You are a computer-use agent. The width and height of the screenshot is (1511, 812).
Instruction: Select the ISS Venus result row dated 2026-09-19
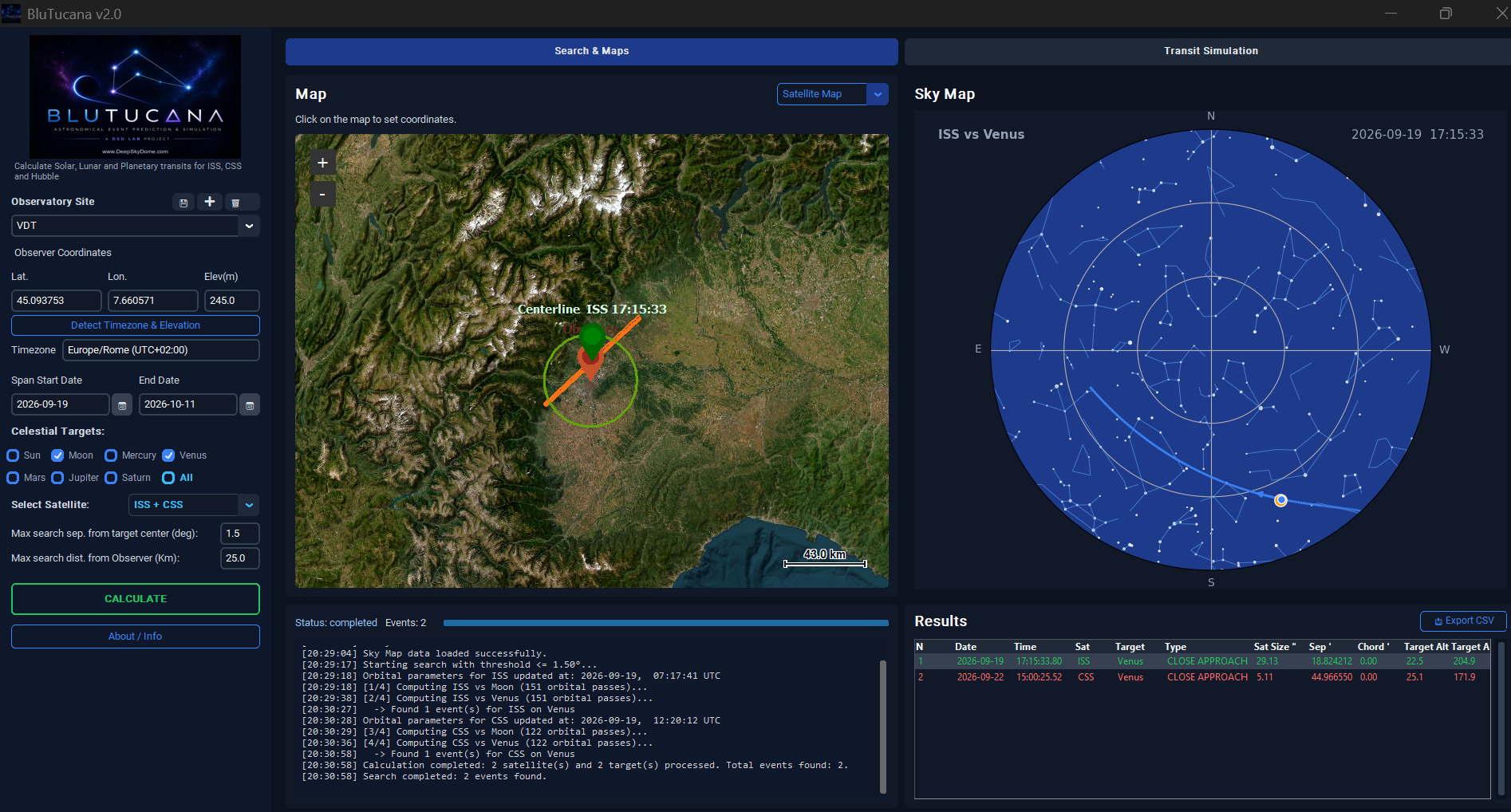(x=1202, y=661)
